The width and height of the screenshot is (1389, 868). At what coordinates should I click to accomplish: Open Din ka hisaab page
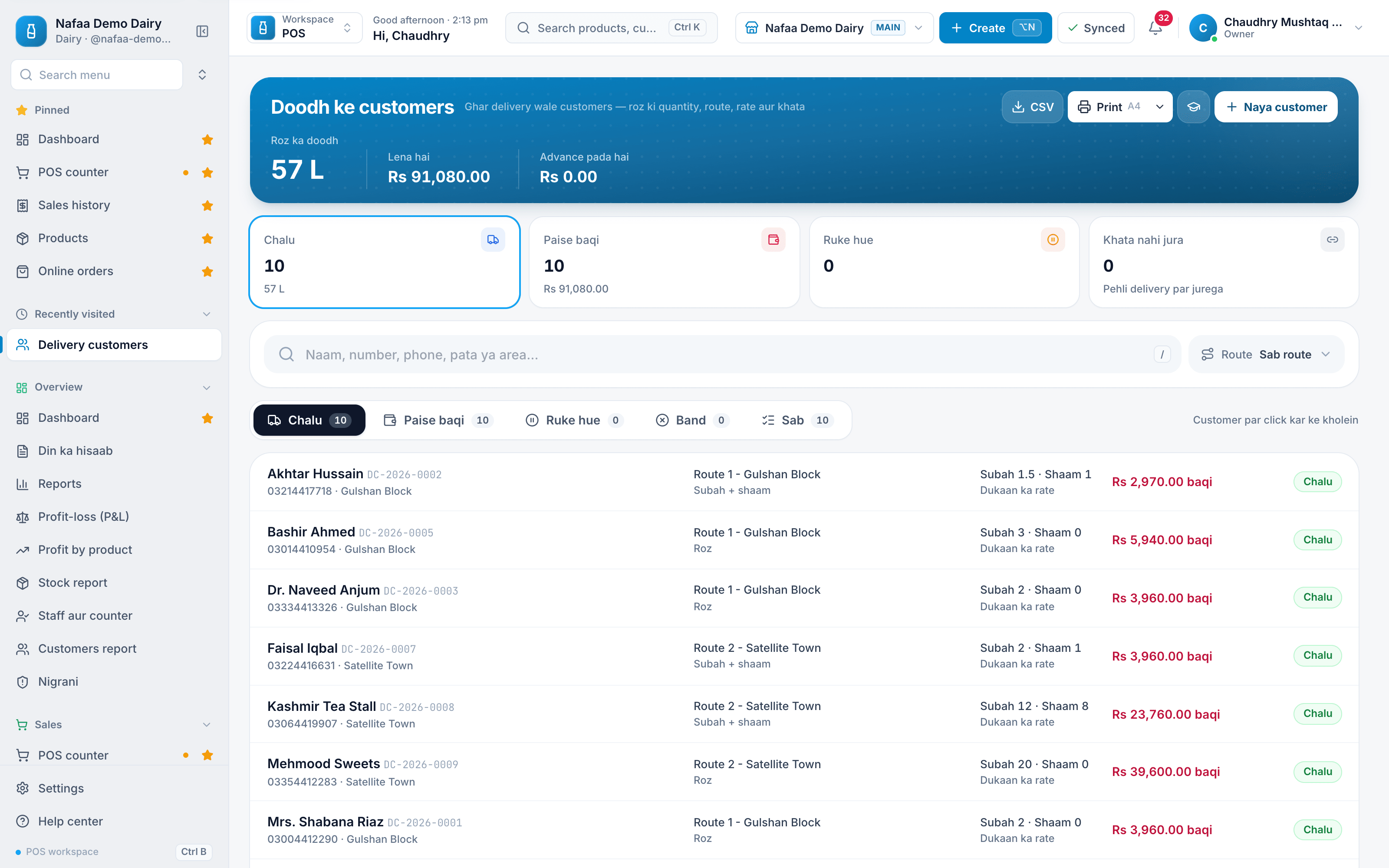pos(114,451)
